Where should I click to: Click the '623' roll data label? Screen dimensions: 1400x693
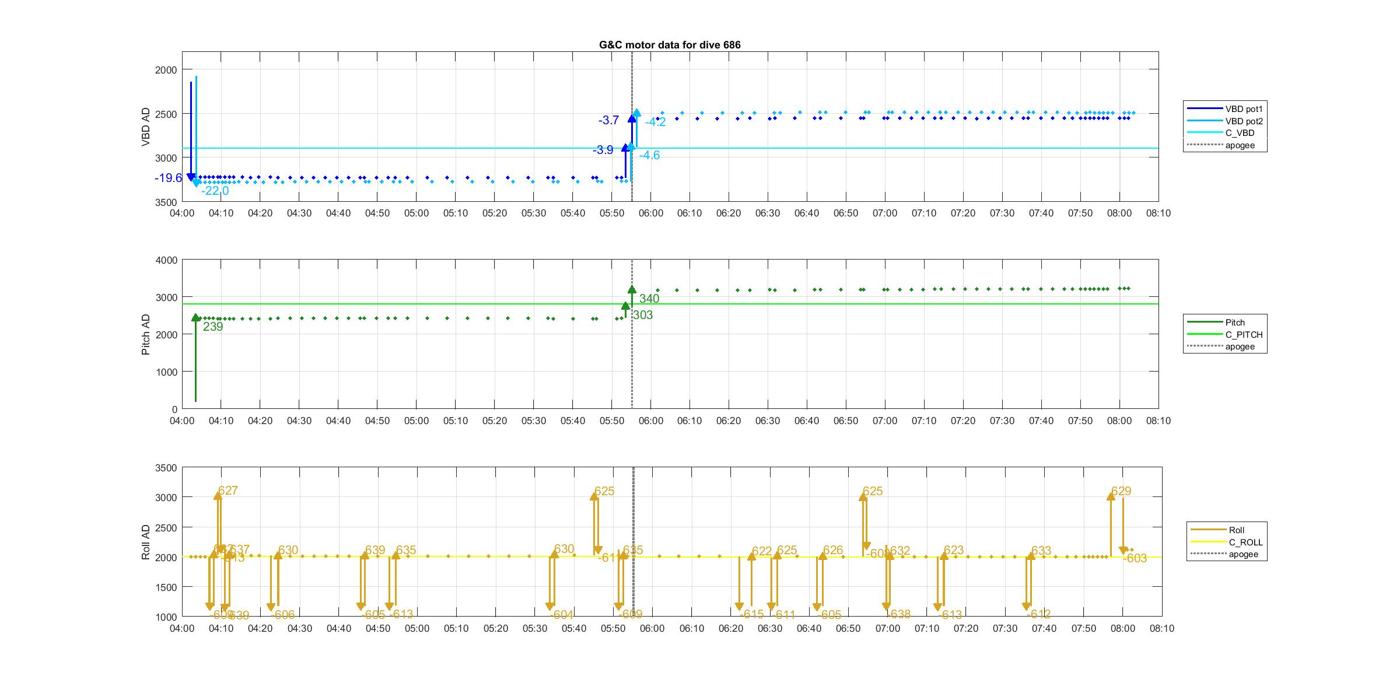(x=954, y=551)
